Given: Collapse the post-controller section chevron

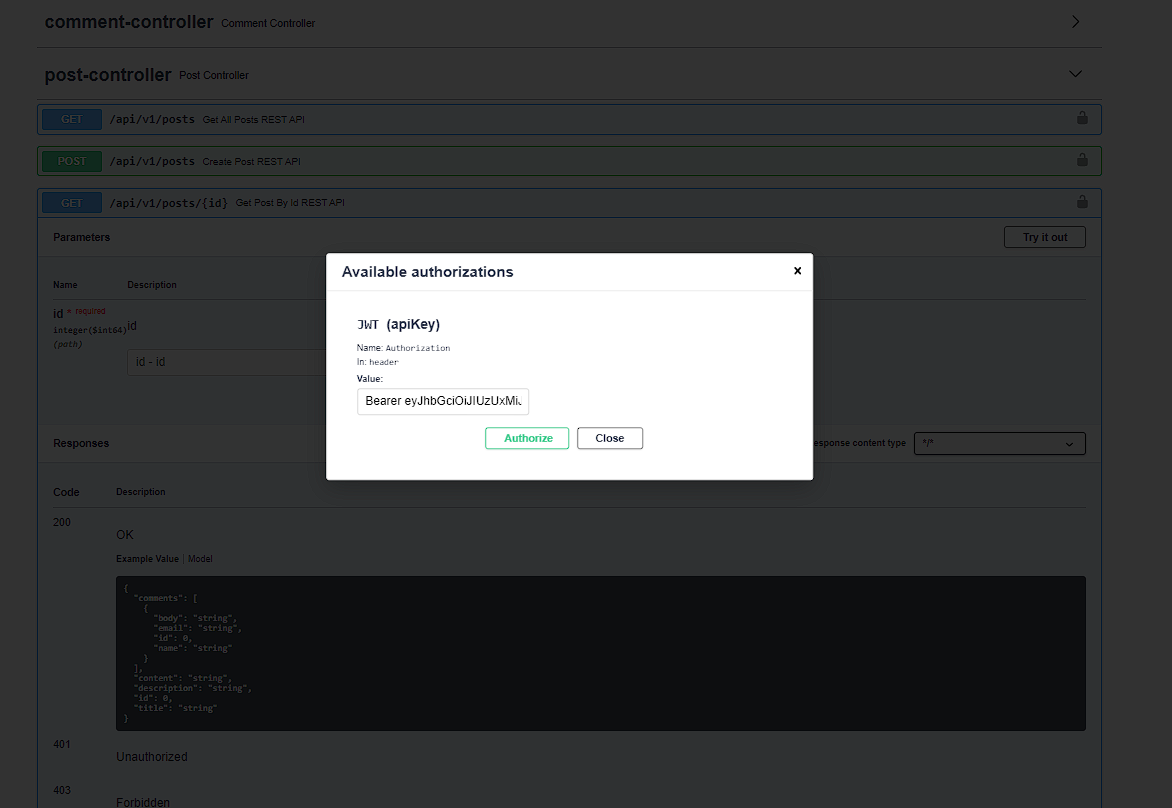Looking at the screenshot, I should 1076,74.
